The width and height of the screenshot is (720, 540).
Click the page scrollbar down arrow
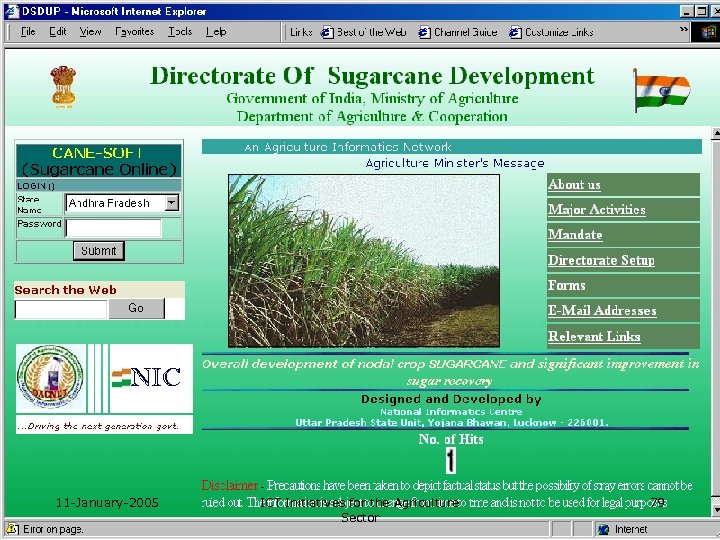[716, 509]
